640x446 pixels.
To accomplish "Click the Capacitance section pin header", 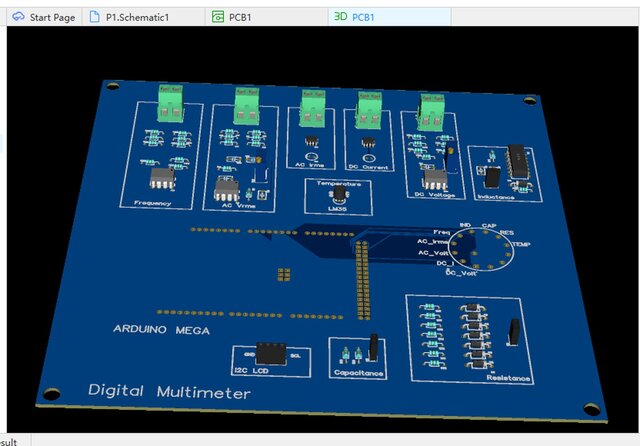I will [x=373, y=348].
